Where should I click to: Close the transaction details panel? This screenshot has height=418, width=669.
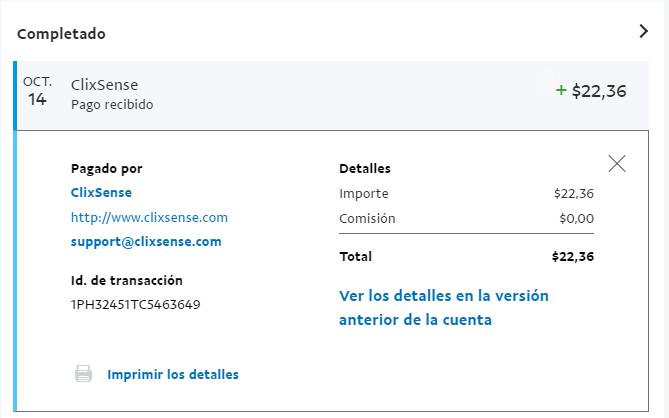(617, 163)
